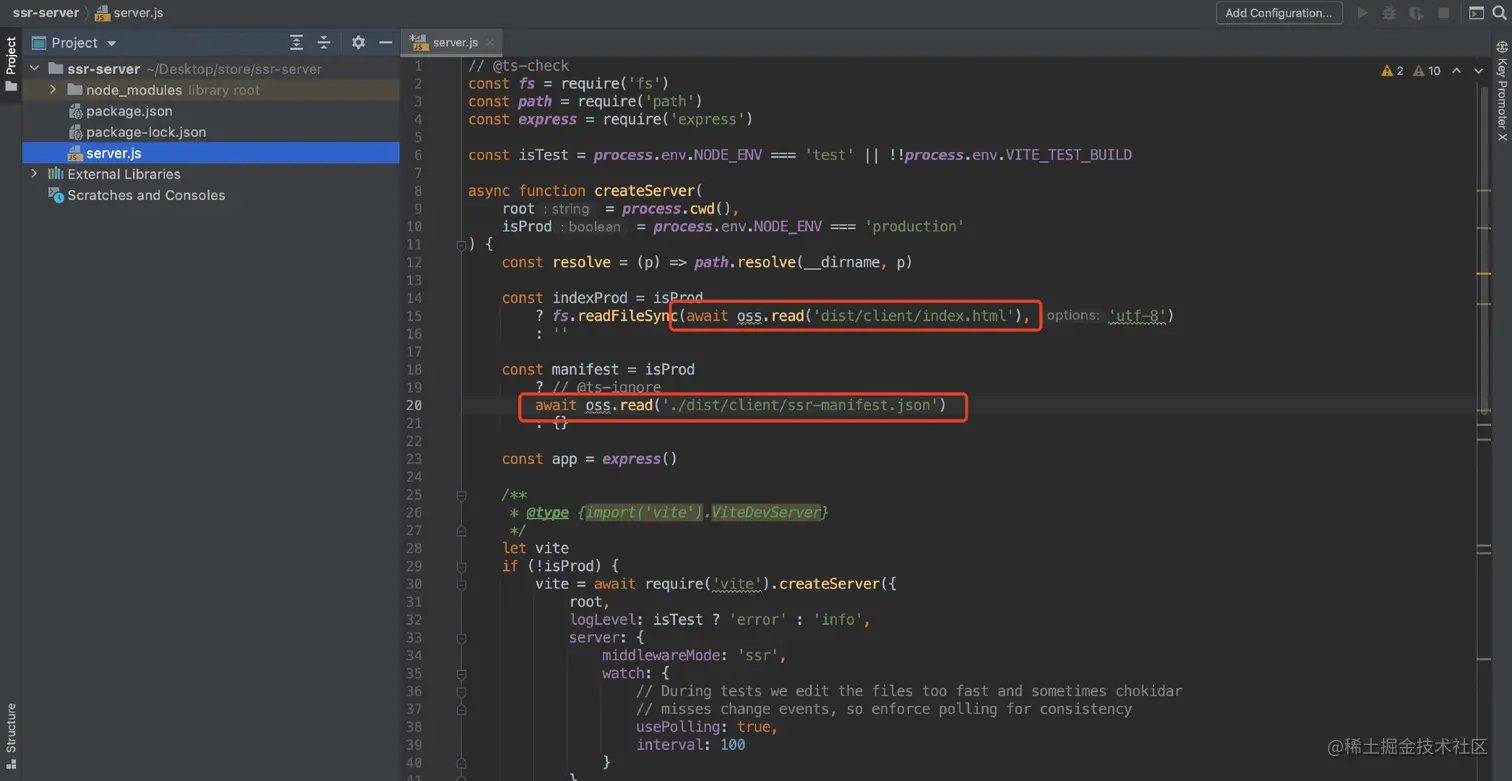Select the server.js file in the tree
This screenshot has width=1512, height=781.
[211, 153]
